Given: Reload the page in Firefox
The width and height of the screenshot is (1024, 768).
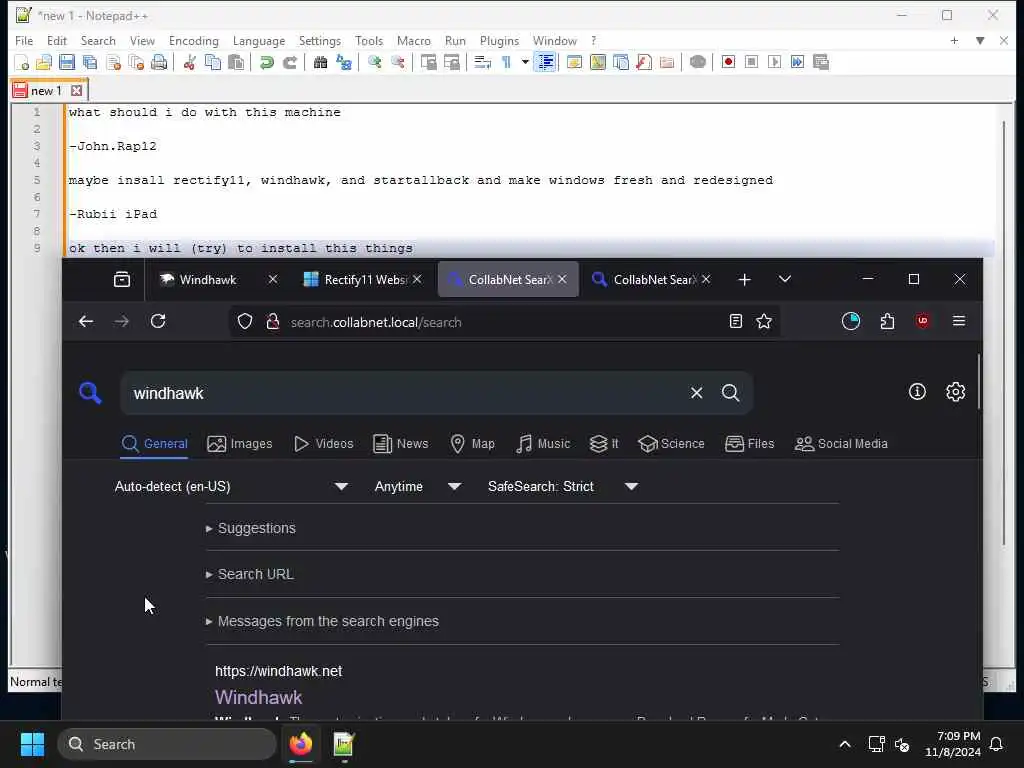Looking at the screenshot, I should click(x=158, y=321).
